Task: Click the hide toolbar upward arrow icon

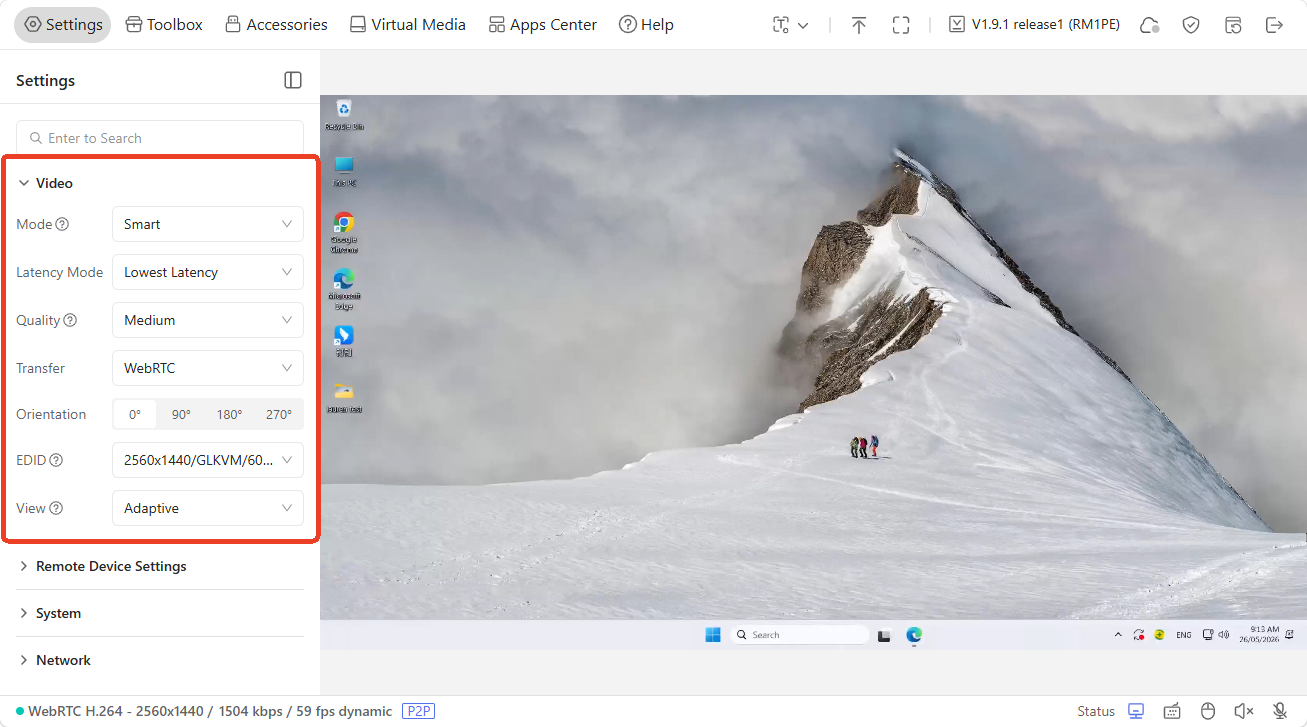Action: (859, 25)
